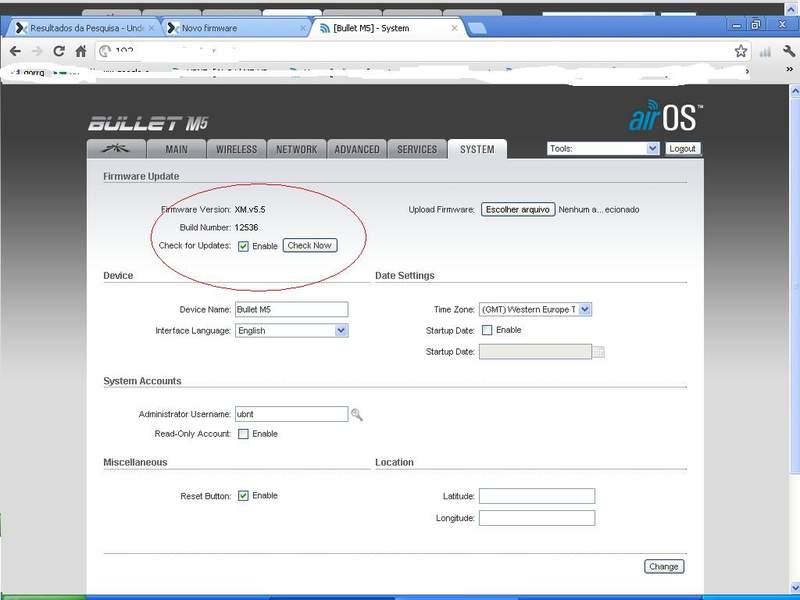This screenshot has height=600, width=800.
Task: Show more bookmarks chevron
Action: pyautogui.click(x=790, y=70)
